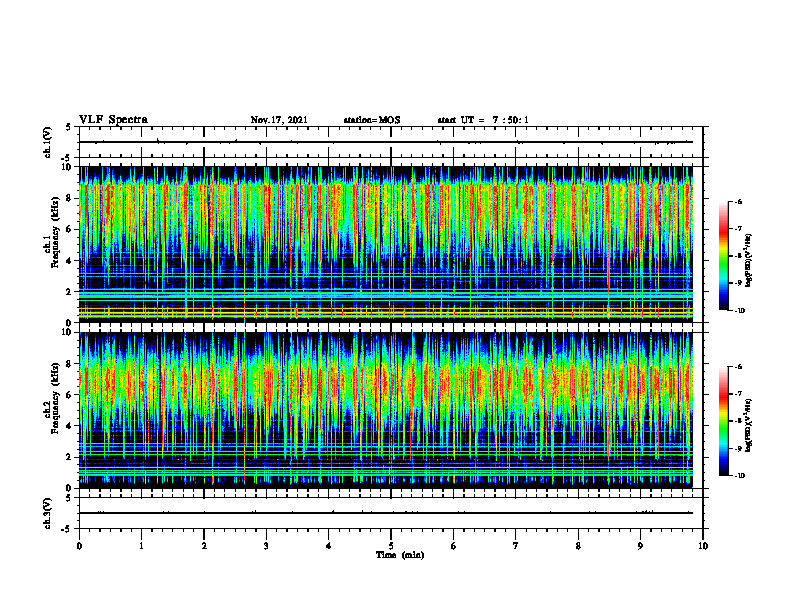Click the ch.2 frequency axis '8' tick label
The height and width of the screenshot is (612, 792).
click(x=71, y=364)
